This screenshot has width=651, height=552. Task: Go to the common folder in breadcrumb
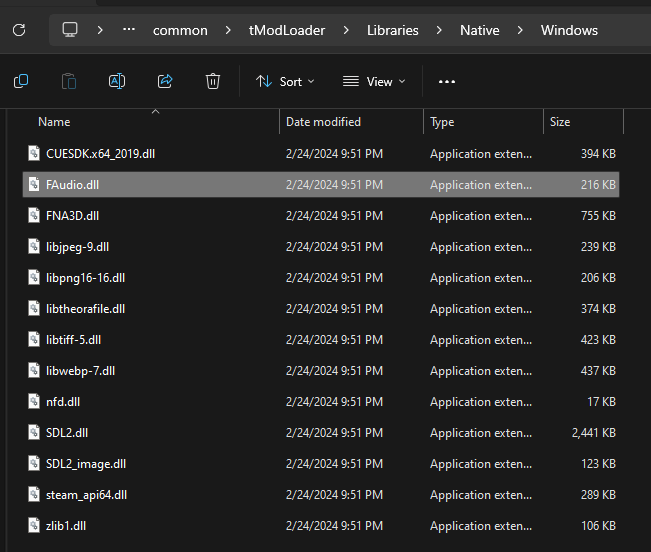[x=180, y=30]
